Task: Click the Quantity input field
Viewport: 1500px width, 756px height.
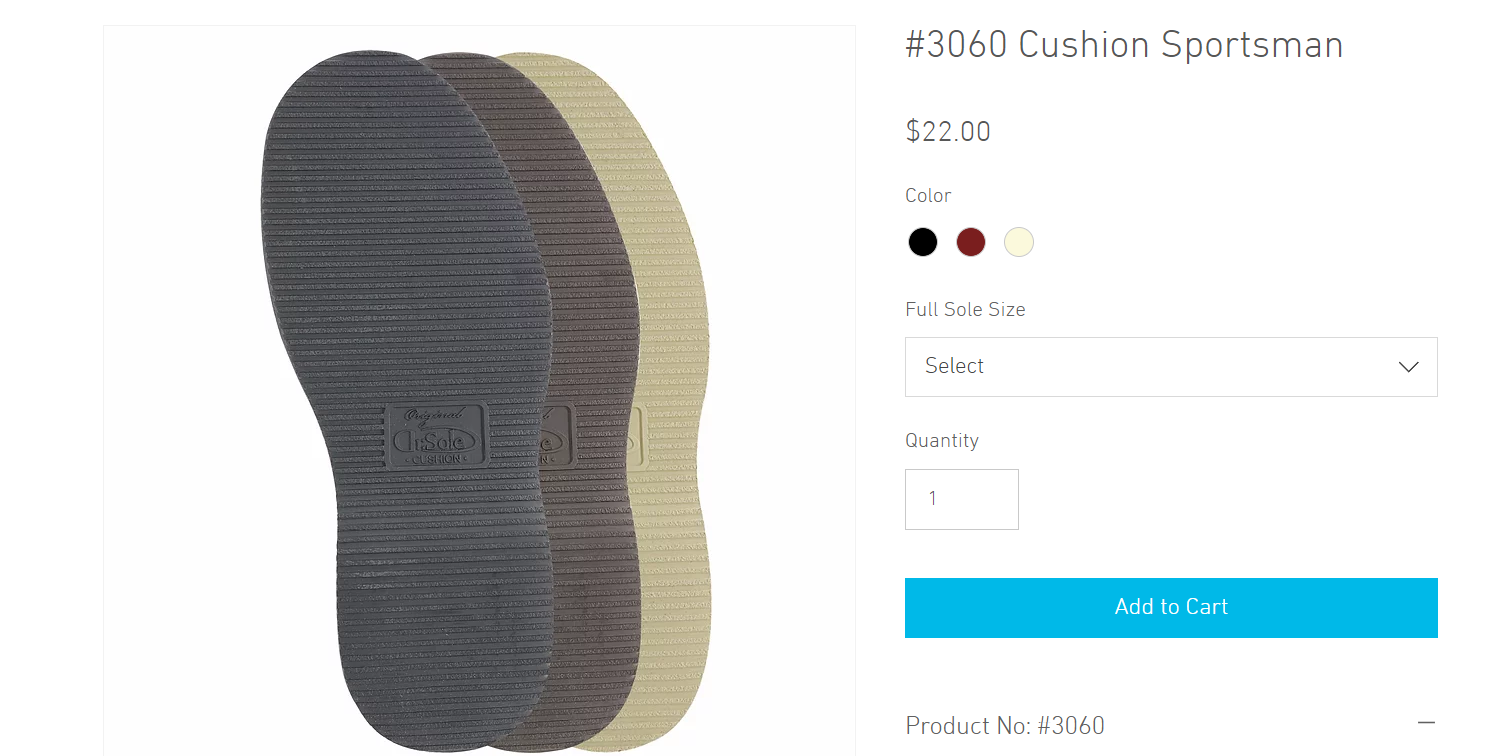Action: coord(962,499)
